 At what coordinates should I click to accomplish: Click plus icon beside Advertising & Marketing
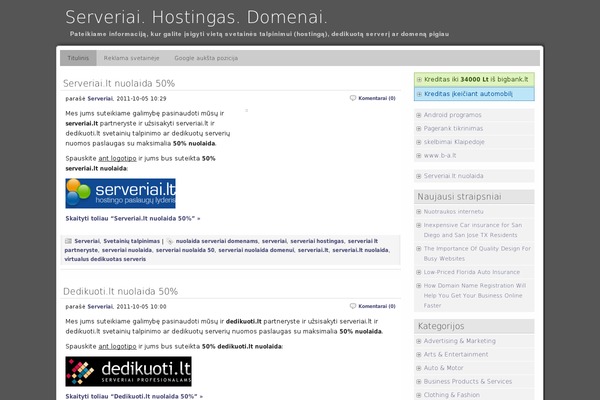tap(419, 341)
